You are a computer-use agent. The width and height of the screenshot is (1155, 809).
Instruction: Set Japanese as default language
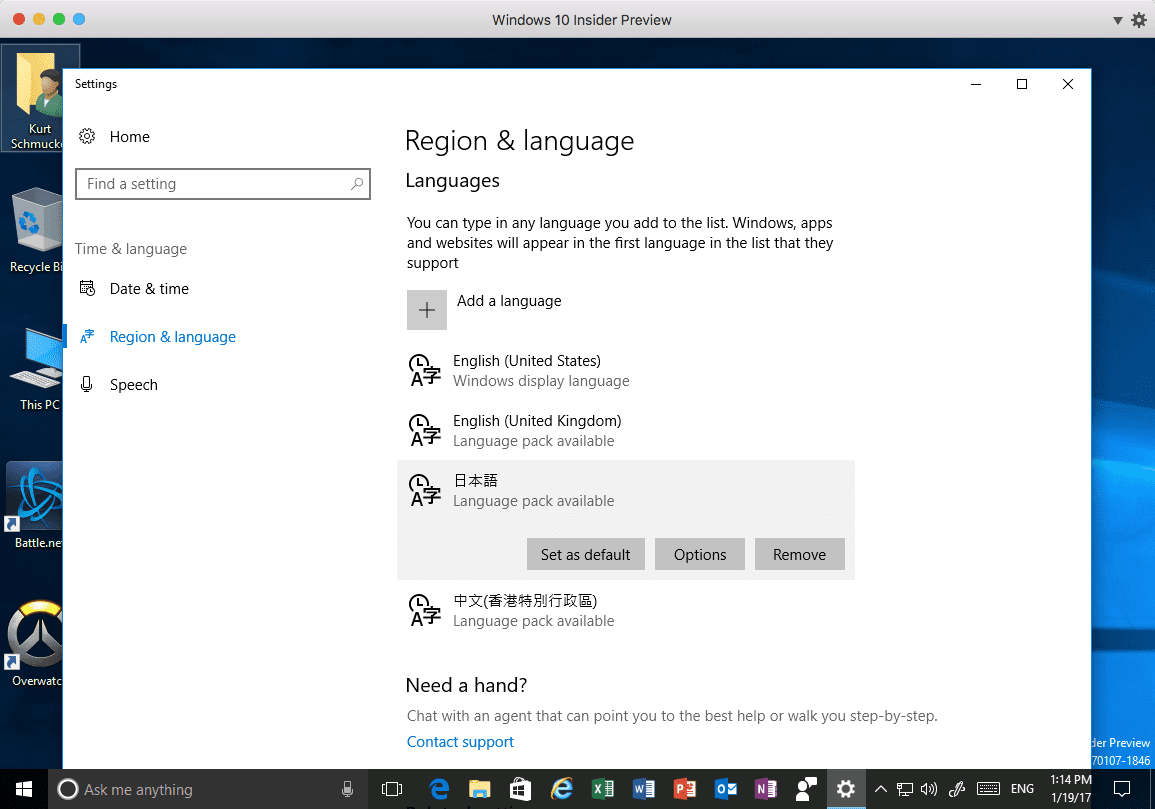click(586, 554)
